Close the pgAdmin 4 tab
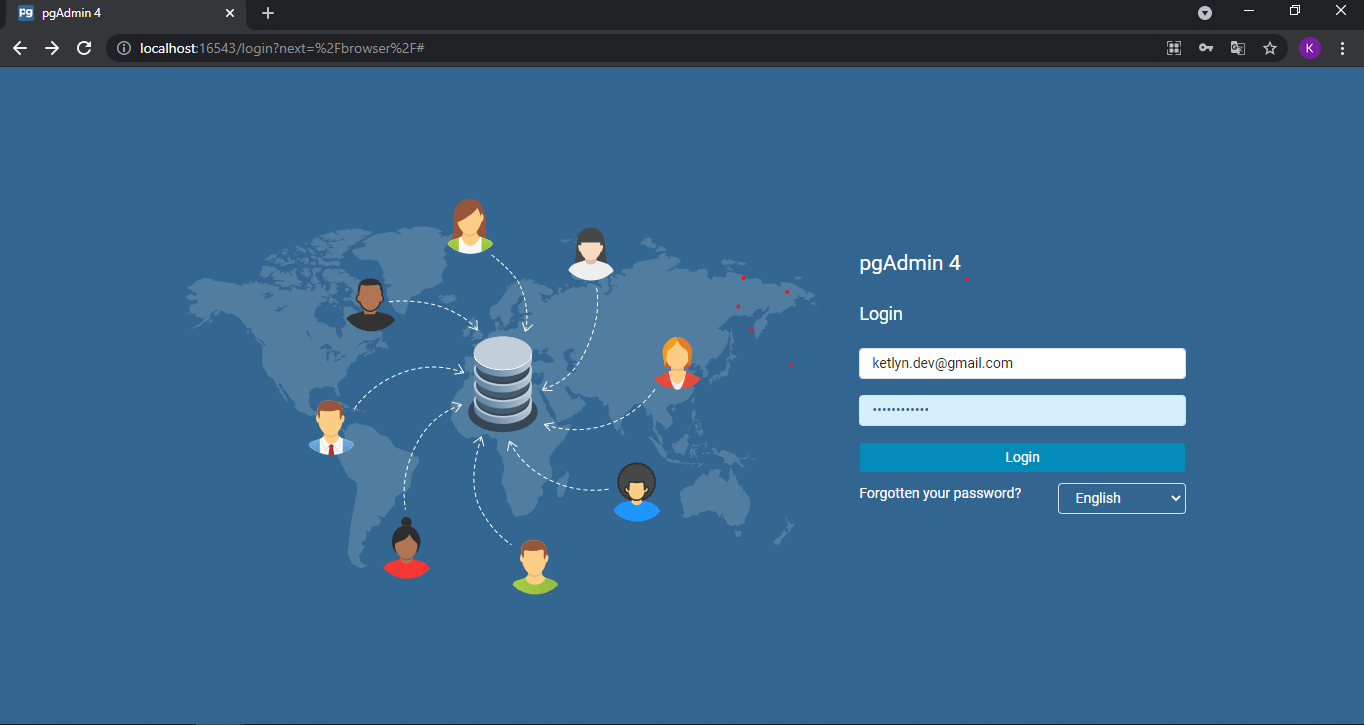 click(x=229, y=13)
